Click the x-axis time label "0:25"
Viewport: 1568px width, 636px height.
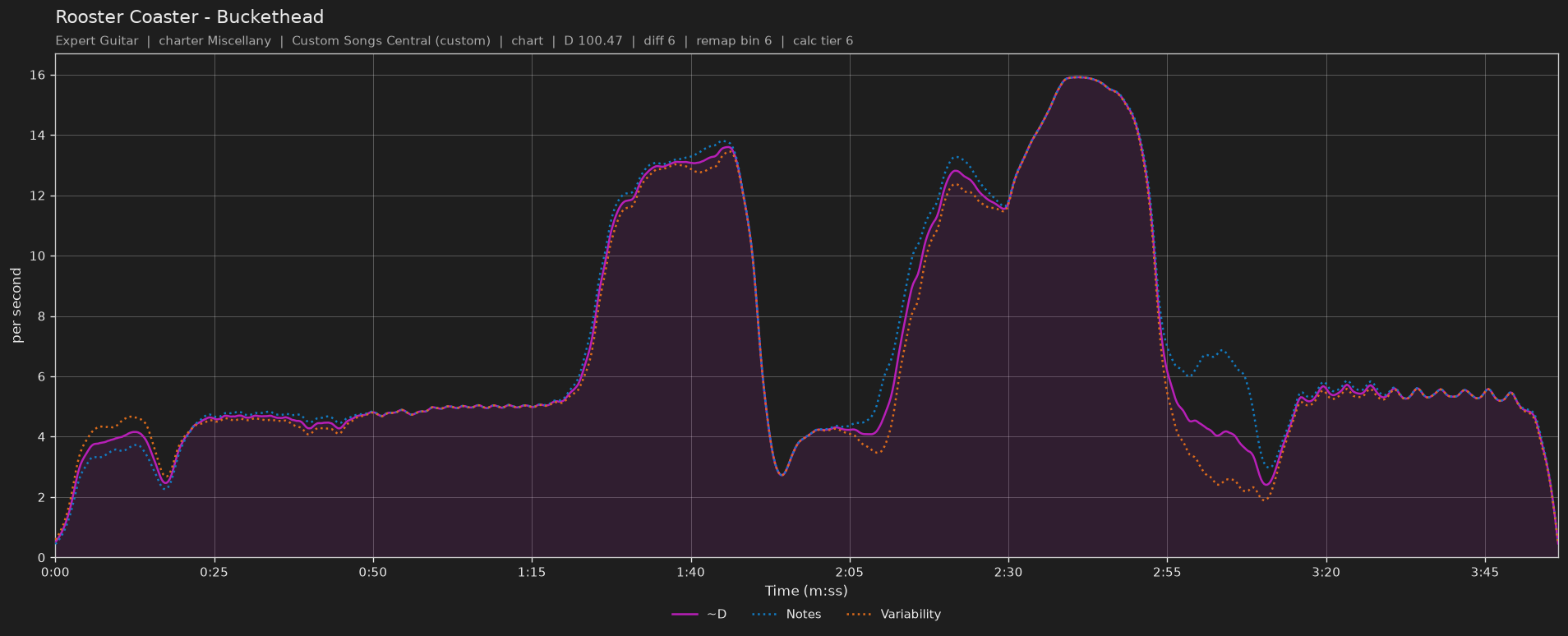pos(214,573)
